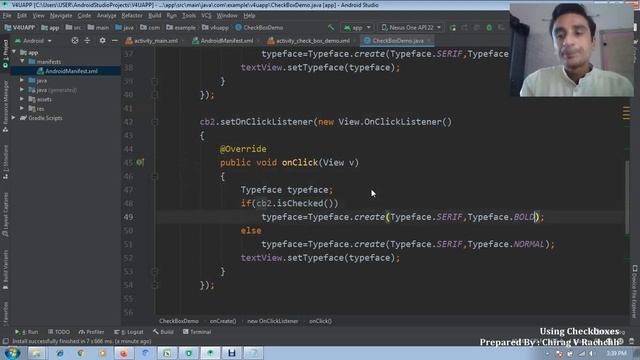This screenshot has width=640, height=360.
Task: Open Chrome from the taskbar
Action: pos(81,353)
